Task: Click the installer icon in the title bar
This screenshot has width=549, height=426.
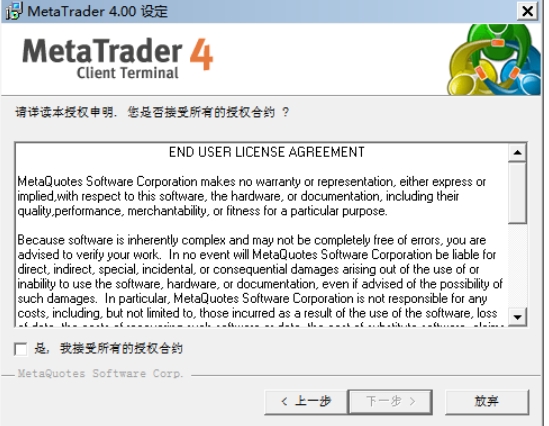Action: pyautogui.click(x=14, y=11)
